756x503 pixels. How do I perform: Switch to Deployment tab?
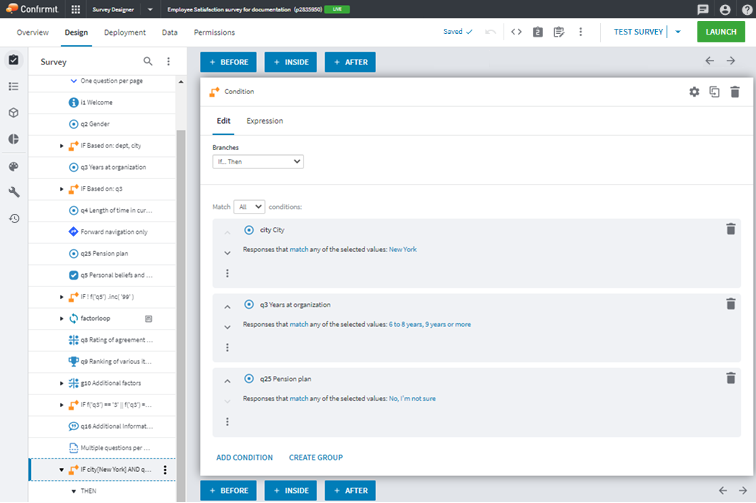tap(125, 32)
